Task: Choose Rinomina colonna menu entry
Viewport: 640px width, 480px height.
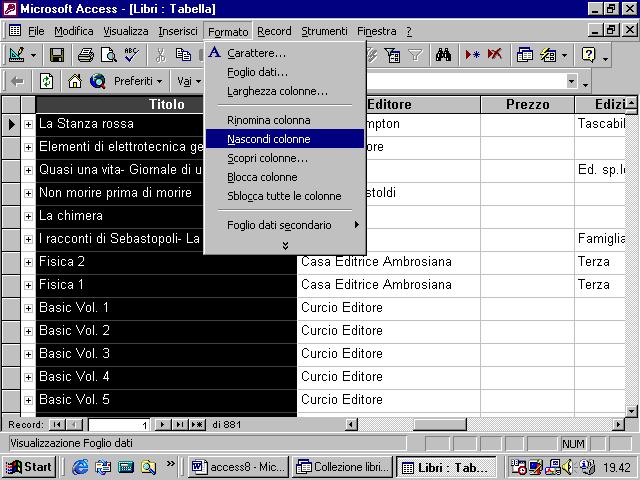Action: tap(285, 120)
